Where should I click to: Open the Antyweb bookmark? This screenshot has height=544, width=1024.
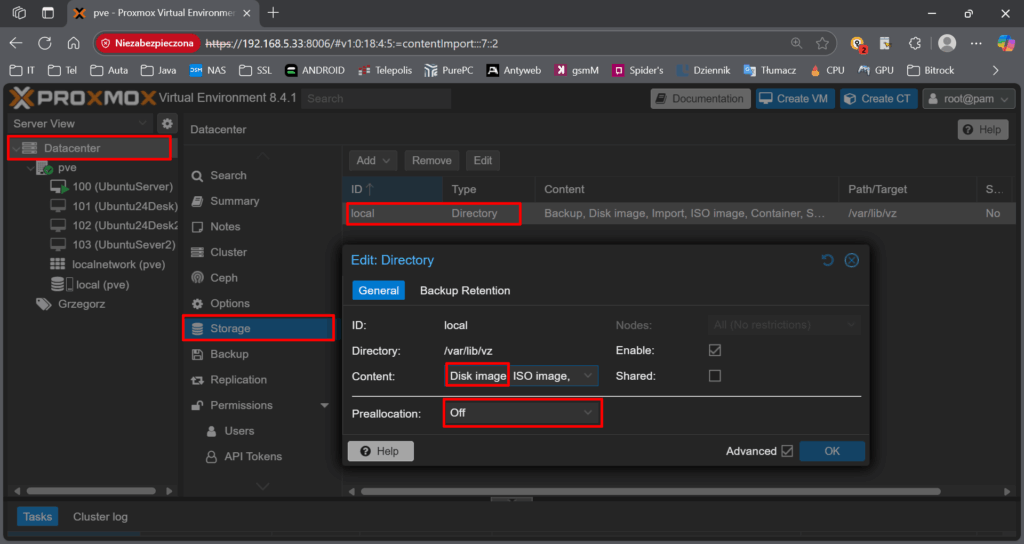coord(513,71)
